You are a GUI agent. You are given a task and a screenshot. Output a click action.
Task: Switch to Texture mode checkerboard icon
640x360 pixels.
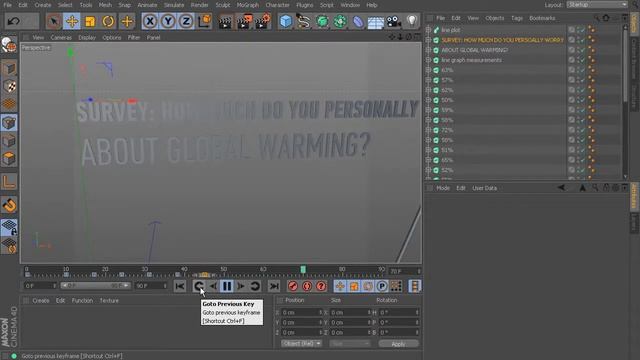click(9, 87)
